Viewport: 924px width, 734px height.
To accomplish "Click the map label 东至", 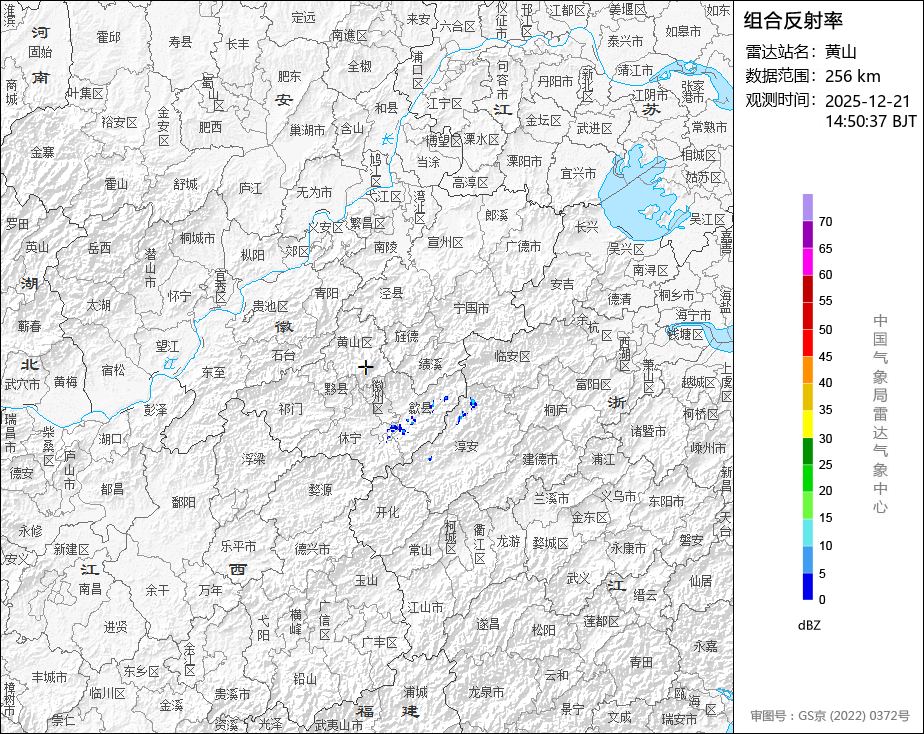I will (x=213, y=372).
